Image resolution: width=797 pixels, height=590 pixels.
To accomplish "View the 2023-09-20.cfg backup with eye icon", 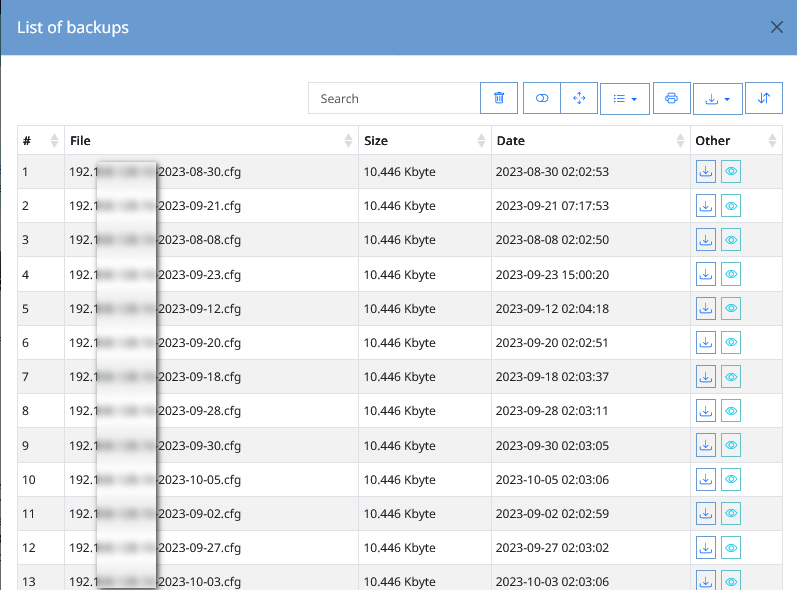I will [x=731, y=342].
